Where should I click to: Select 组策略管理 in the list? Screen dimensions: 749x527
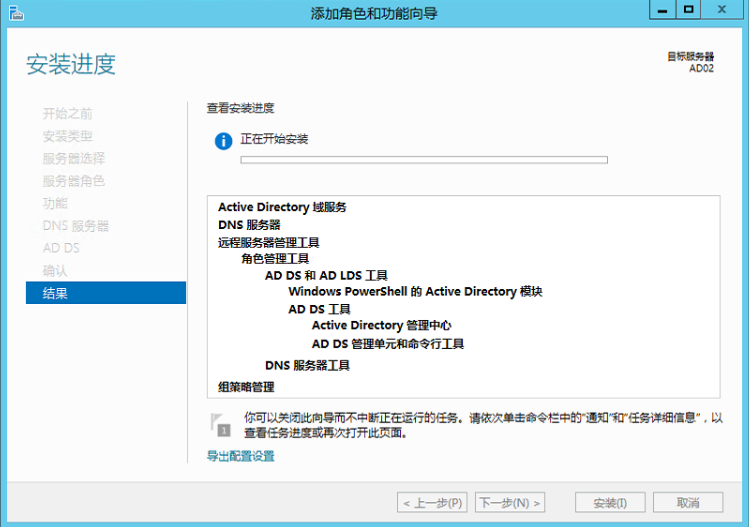coord(246,387)
